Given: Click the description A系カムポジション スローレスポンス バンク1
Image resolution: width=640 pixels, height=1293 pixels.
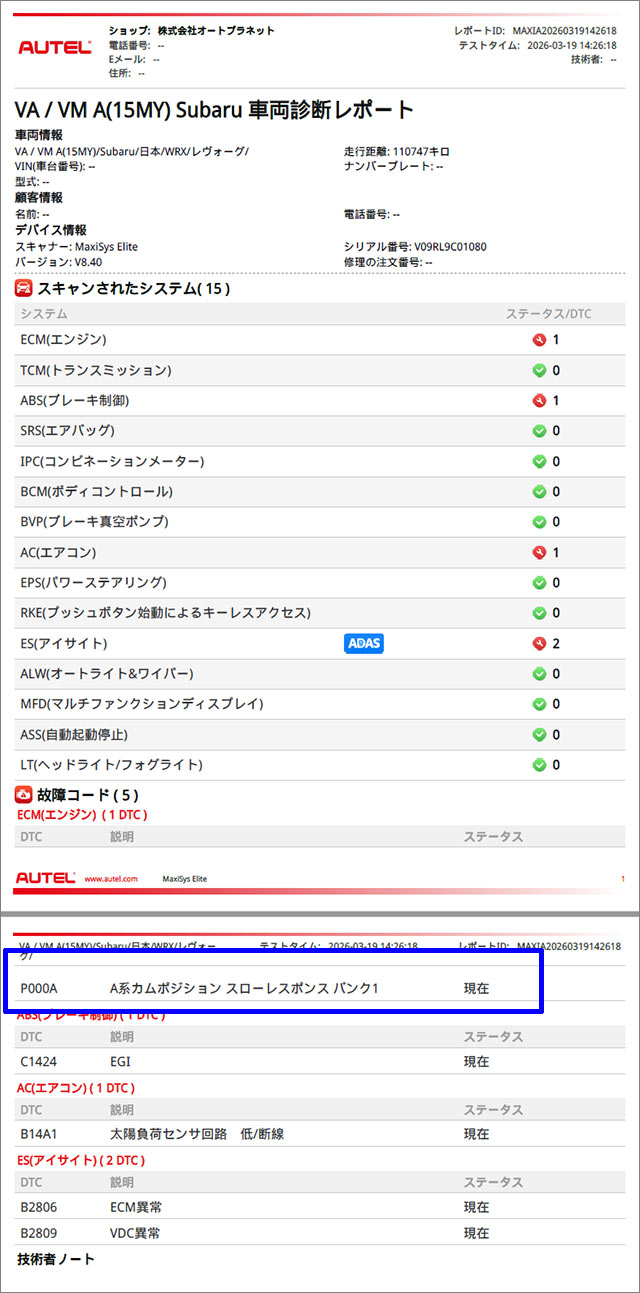Looking at the screenshot, I should tap(244, 988).
